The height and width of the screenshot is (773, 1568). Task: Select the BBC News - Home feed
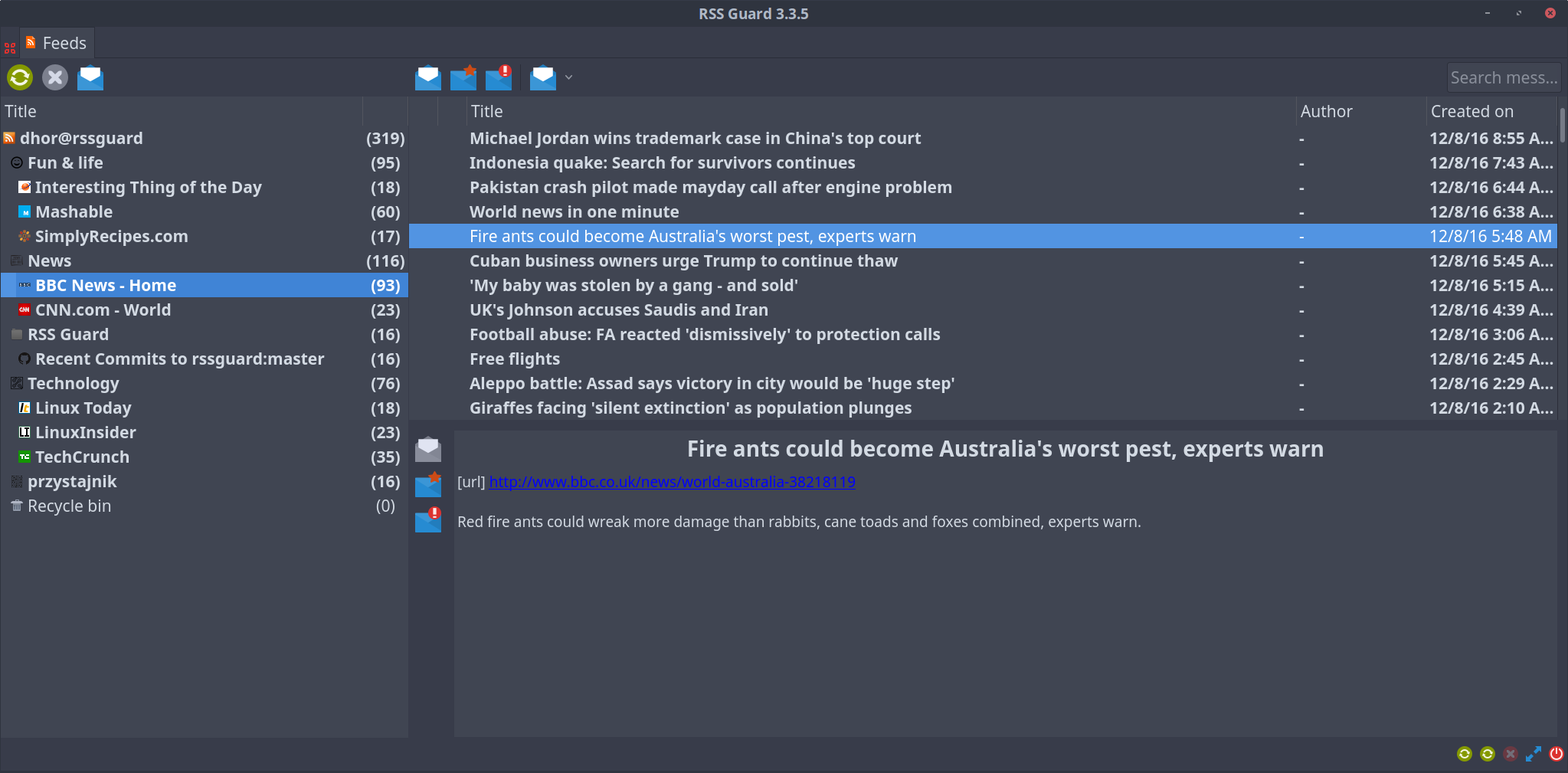click(x=204, y=285)
